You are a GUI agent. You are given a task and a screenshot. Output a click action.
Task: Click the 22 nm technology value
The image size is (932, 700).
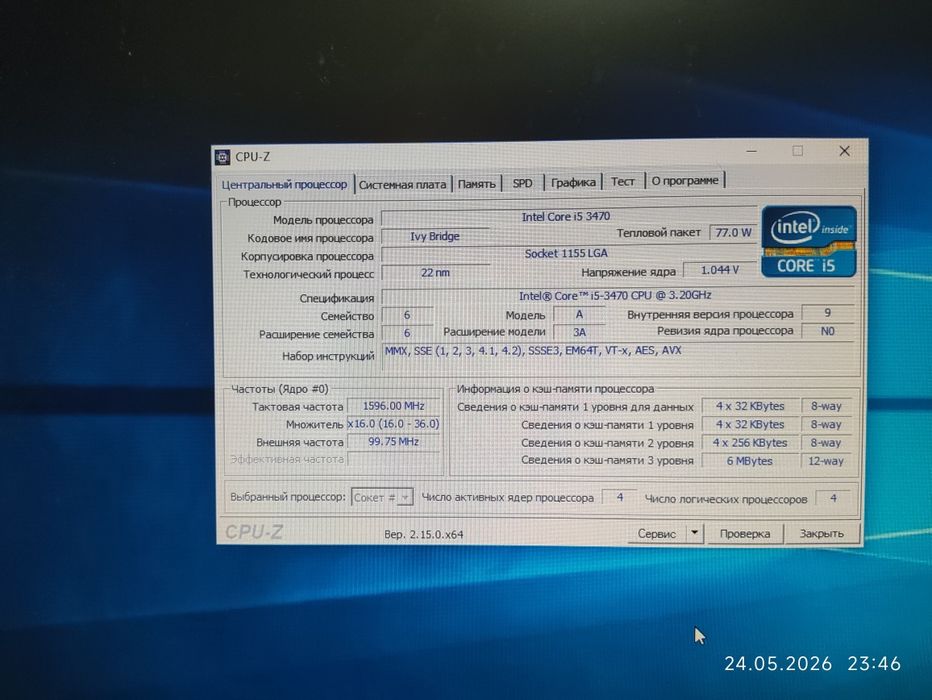click(435, 273)
